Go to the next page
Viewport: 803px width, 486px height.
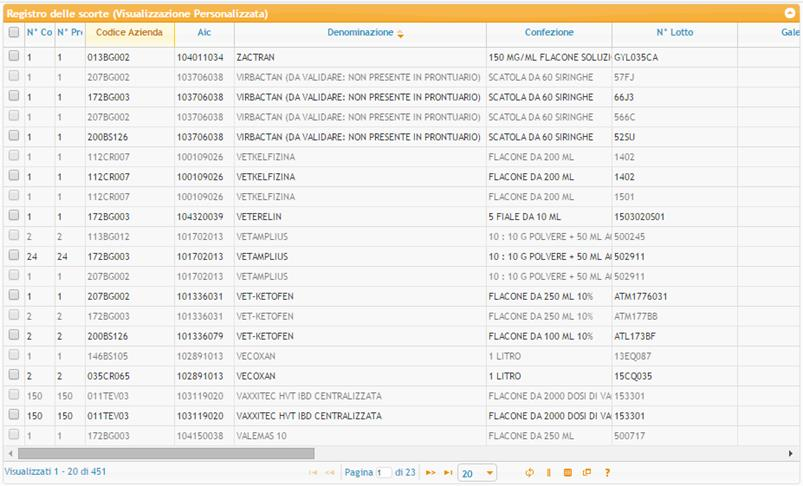431,472
